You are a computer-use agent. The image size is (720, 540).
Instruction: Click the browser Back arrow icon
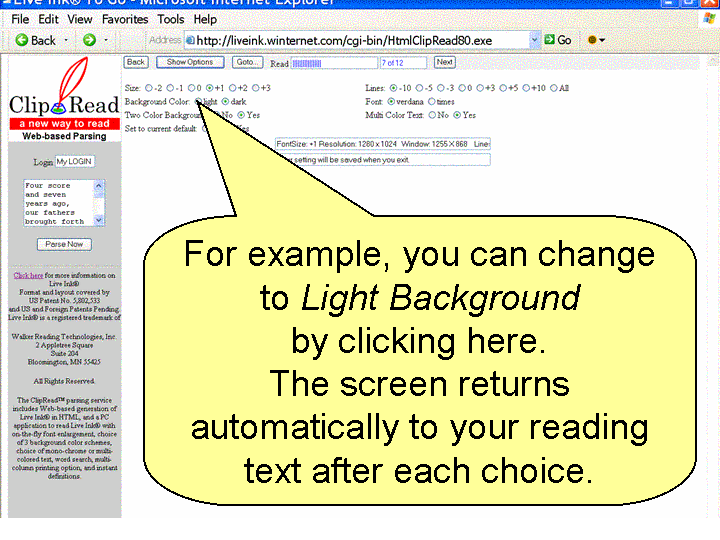coord(21,40)
